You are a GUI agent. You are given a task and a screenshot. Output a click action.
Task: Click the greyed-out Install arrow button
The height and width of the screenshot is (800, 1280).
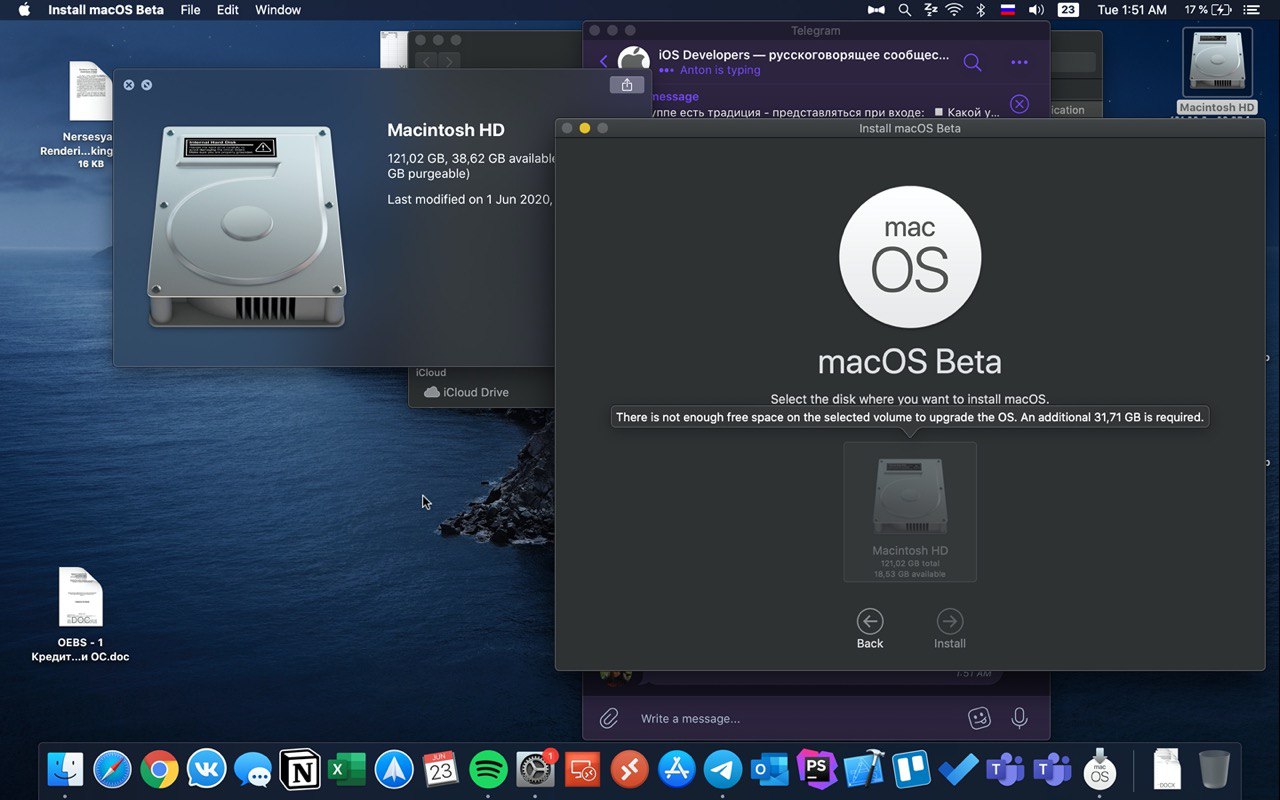tap(950, 621)
